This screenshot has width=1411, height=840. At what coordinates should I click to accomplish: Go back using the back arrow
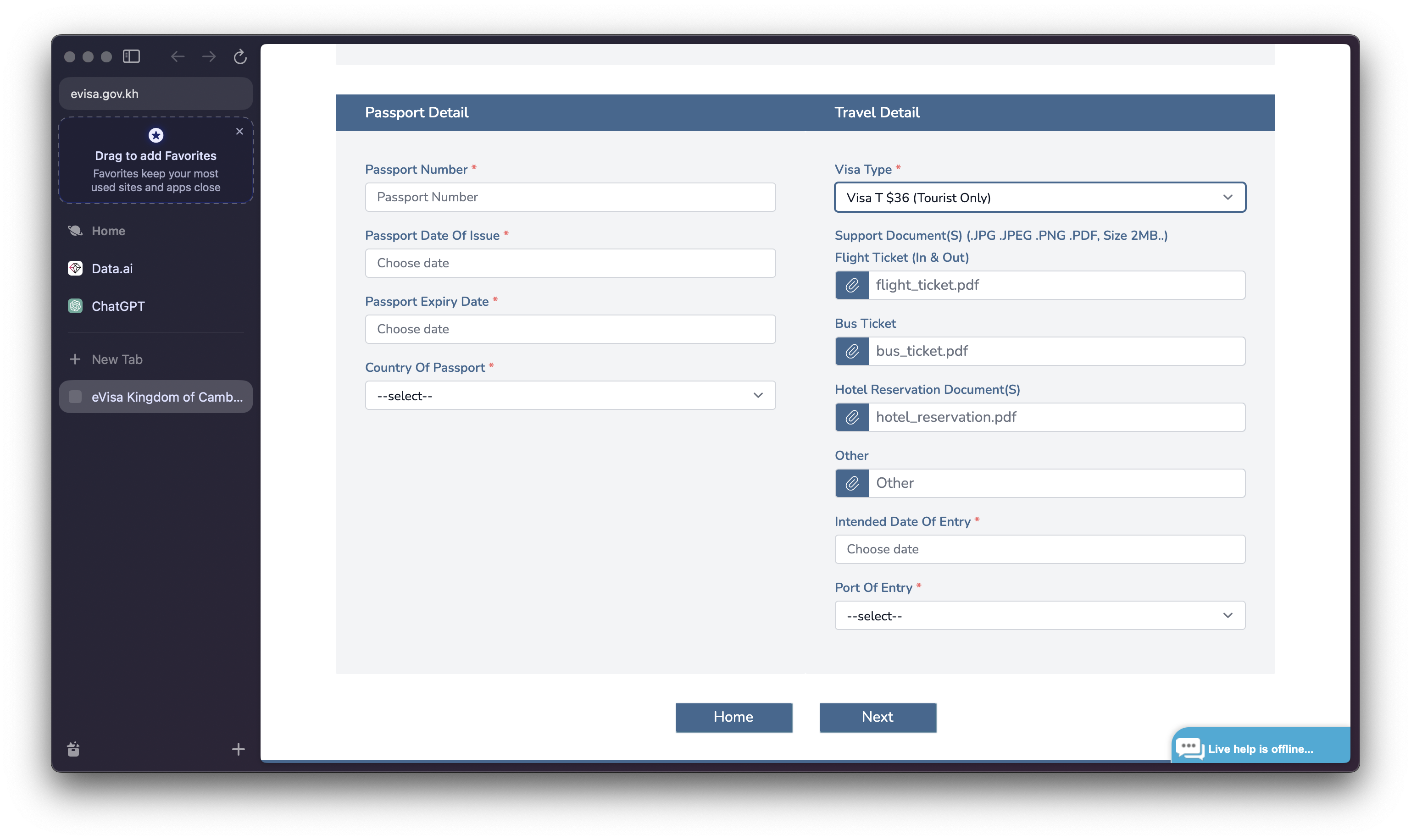click(178, 56)
